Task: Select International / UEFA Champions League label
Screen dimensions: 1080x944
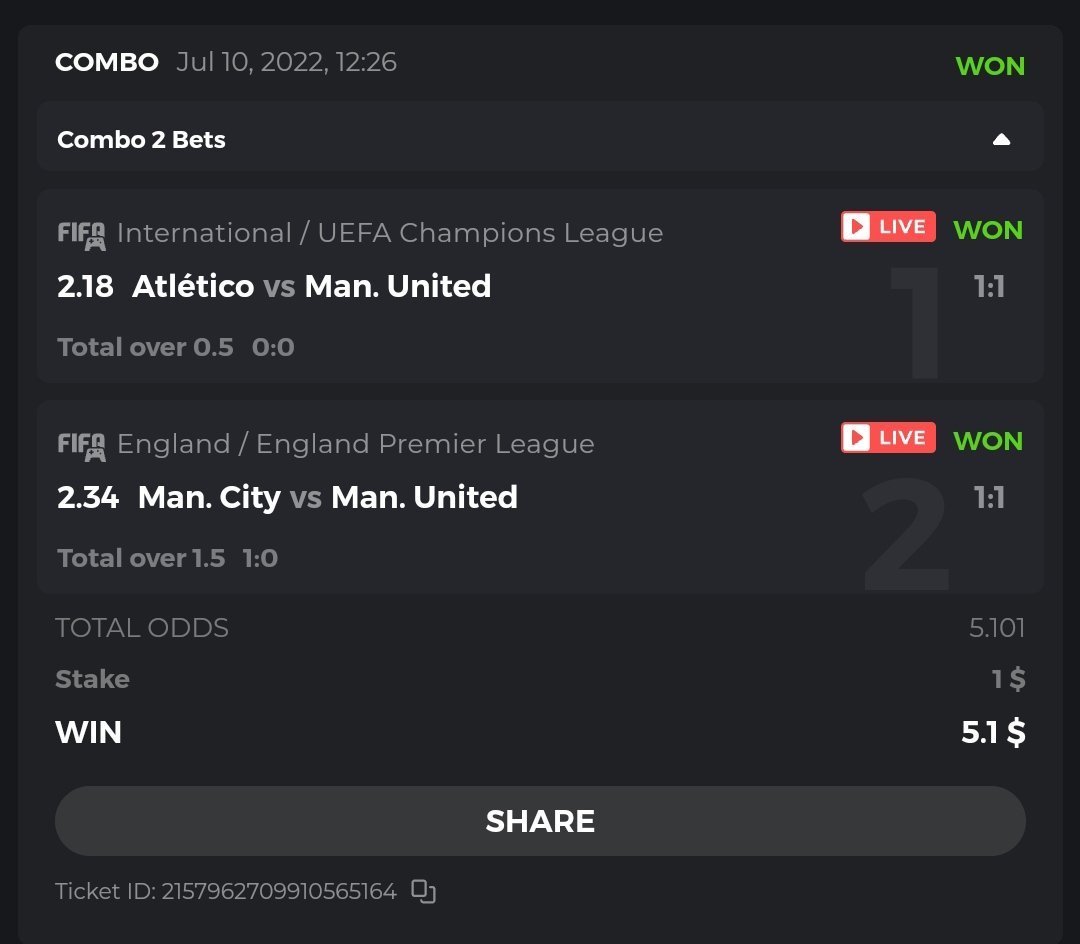Action: tap(390, 233)
